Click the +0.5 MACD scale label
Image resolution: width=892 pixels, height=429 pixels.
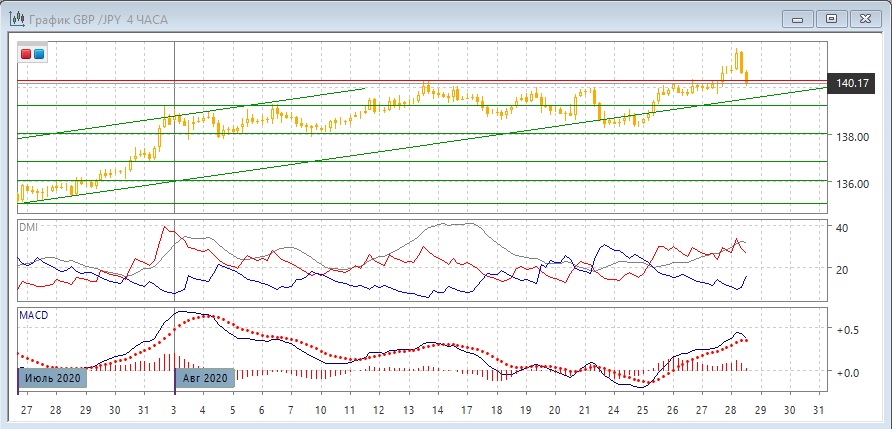(851, 330)
